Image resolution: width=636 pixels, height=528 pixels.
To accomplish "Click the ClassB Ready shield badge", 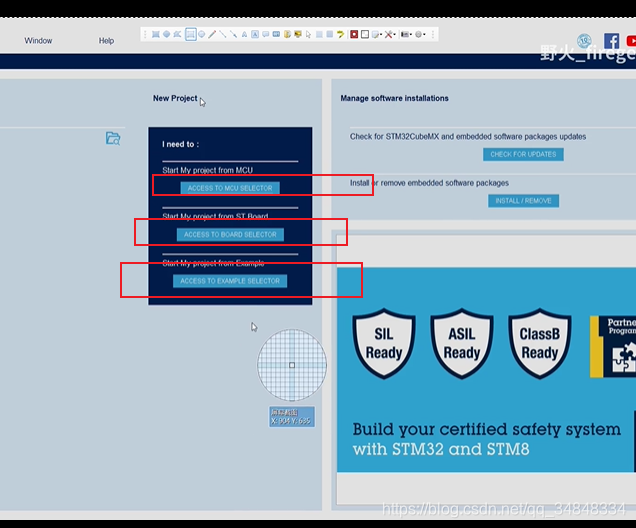I will coord(539,343).
